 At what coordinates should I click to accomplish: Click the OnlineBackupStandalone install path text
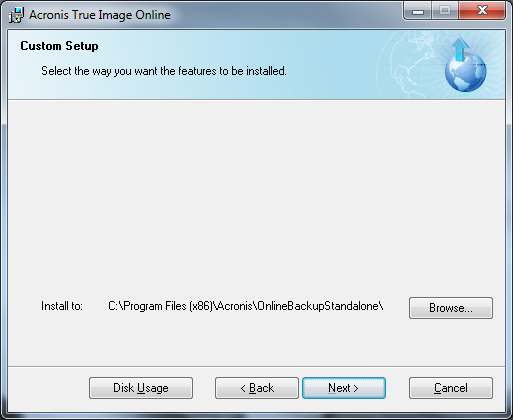coord(246,306)
